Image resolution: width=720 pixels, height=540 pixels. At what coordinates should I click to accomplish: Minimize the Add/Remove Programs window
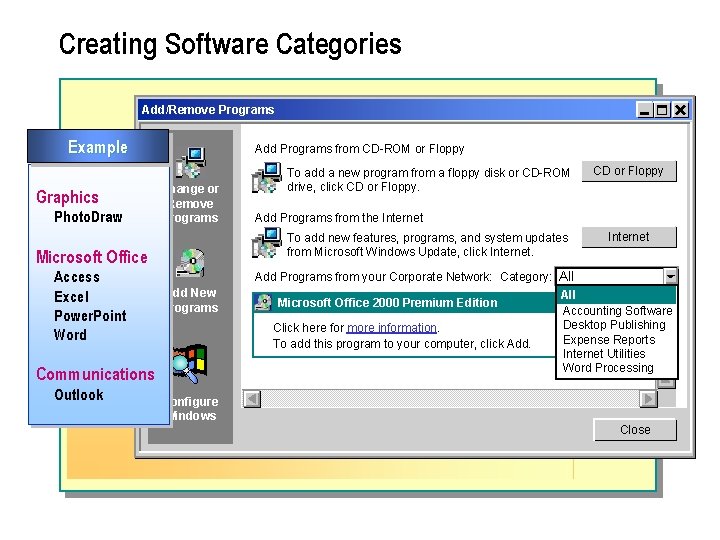pyautogui.click(x=645, y=110)
